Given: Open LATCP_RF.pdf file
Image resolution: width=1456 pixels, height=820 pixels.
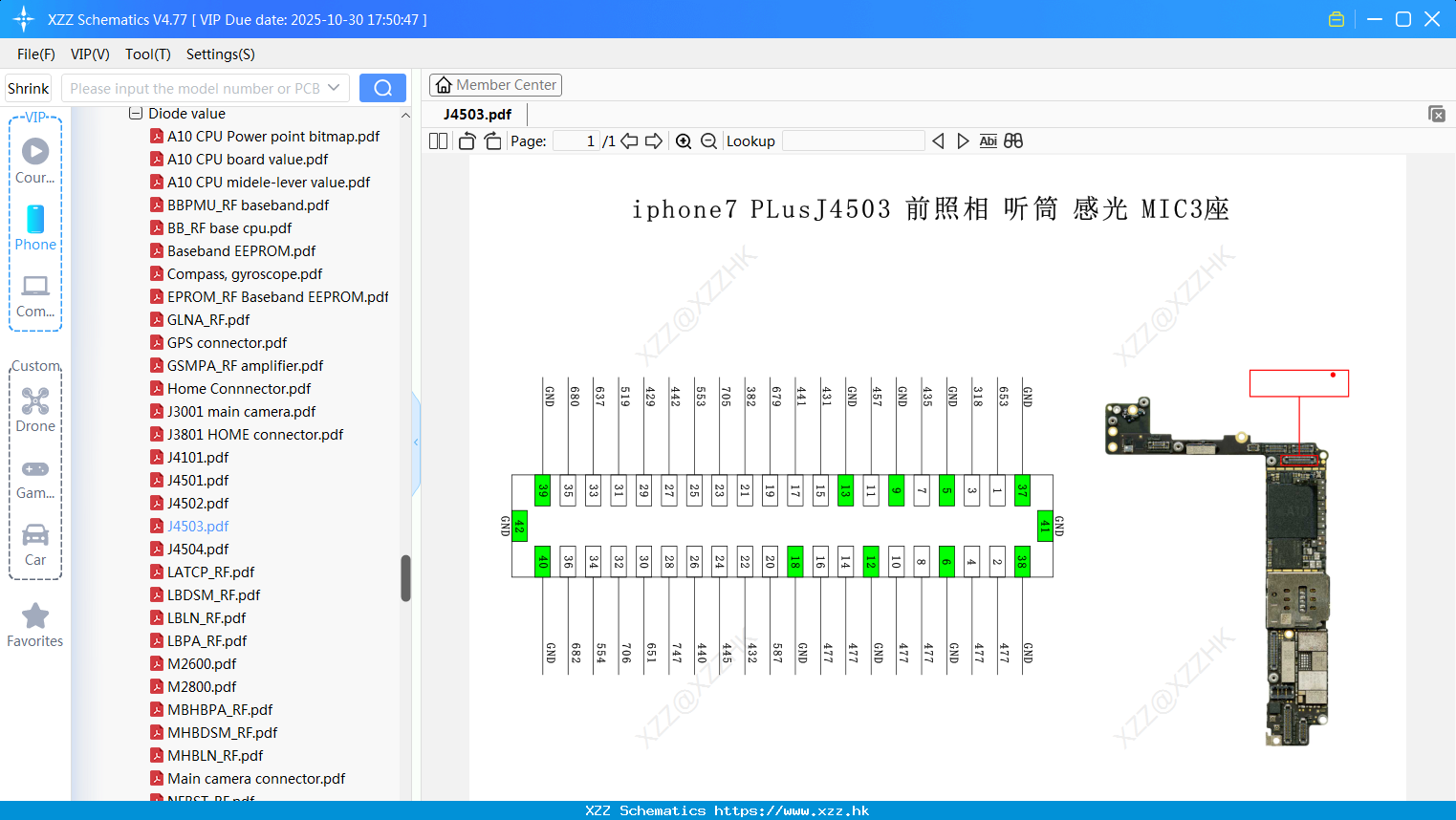Looking at the screenshot, I should pyautogui.click(x=203, y=572).
